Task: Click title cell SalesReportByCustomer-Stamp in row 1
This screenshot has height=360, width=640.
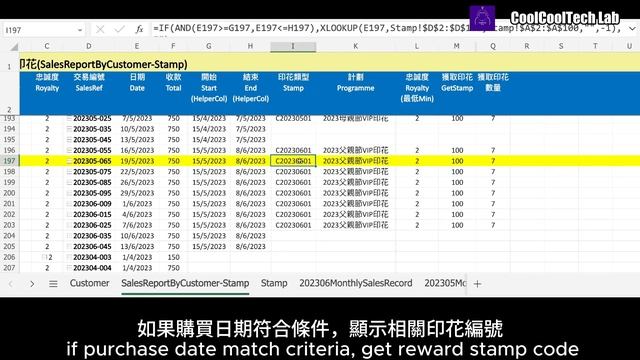Action: 104,64
